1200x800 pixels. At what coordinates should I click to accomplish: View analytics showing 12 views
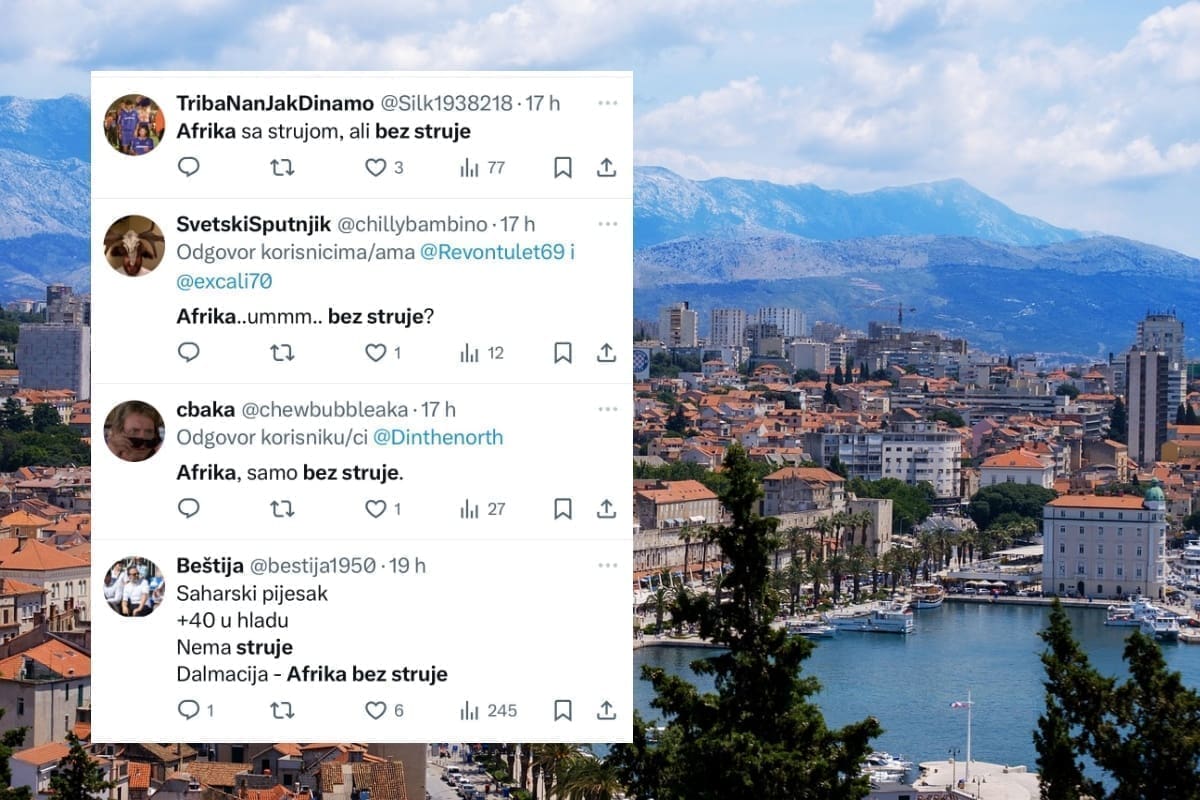[x=482, y=352]
